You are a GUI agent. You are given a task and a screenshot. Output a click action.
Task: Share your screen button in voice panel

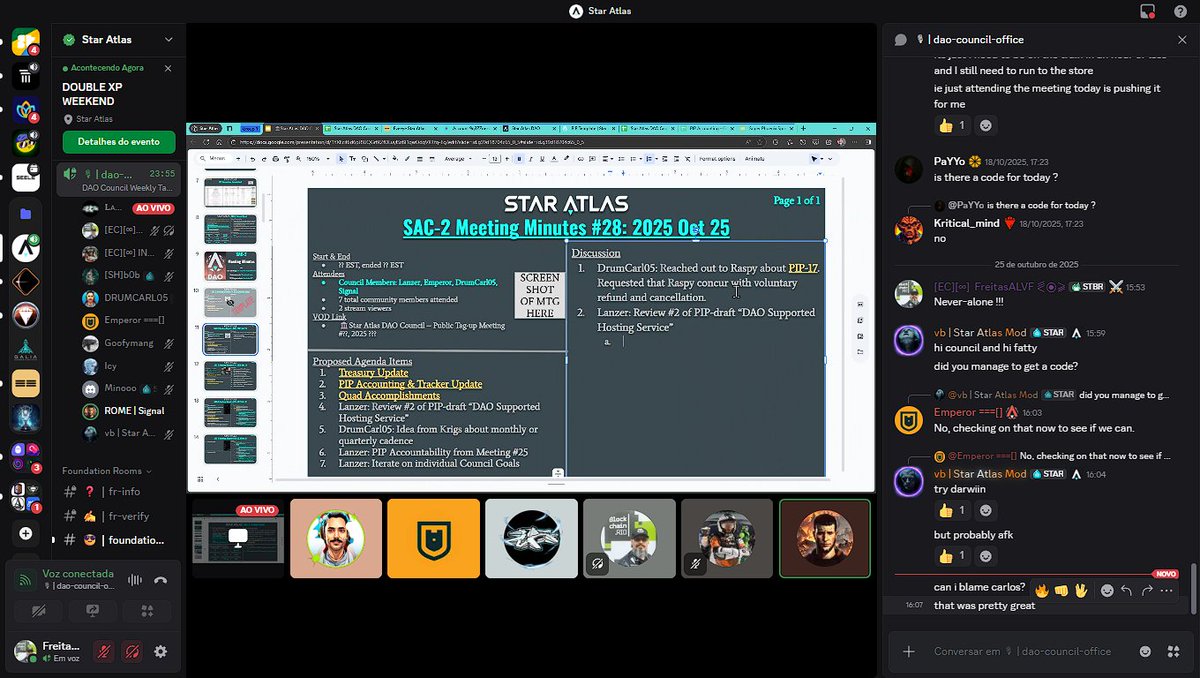coord(93,611)
